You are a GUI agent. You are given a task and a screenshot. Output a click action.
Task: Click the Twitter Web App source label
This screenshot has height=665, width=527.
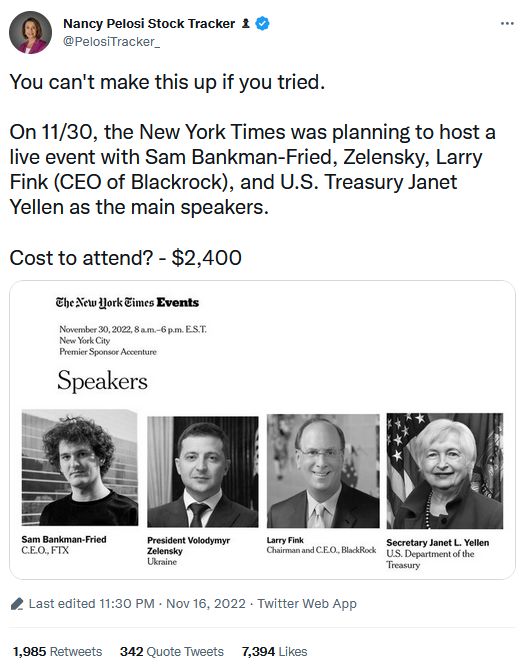(307, 604)
